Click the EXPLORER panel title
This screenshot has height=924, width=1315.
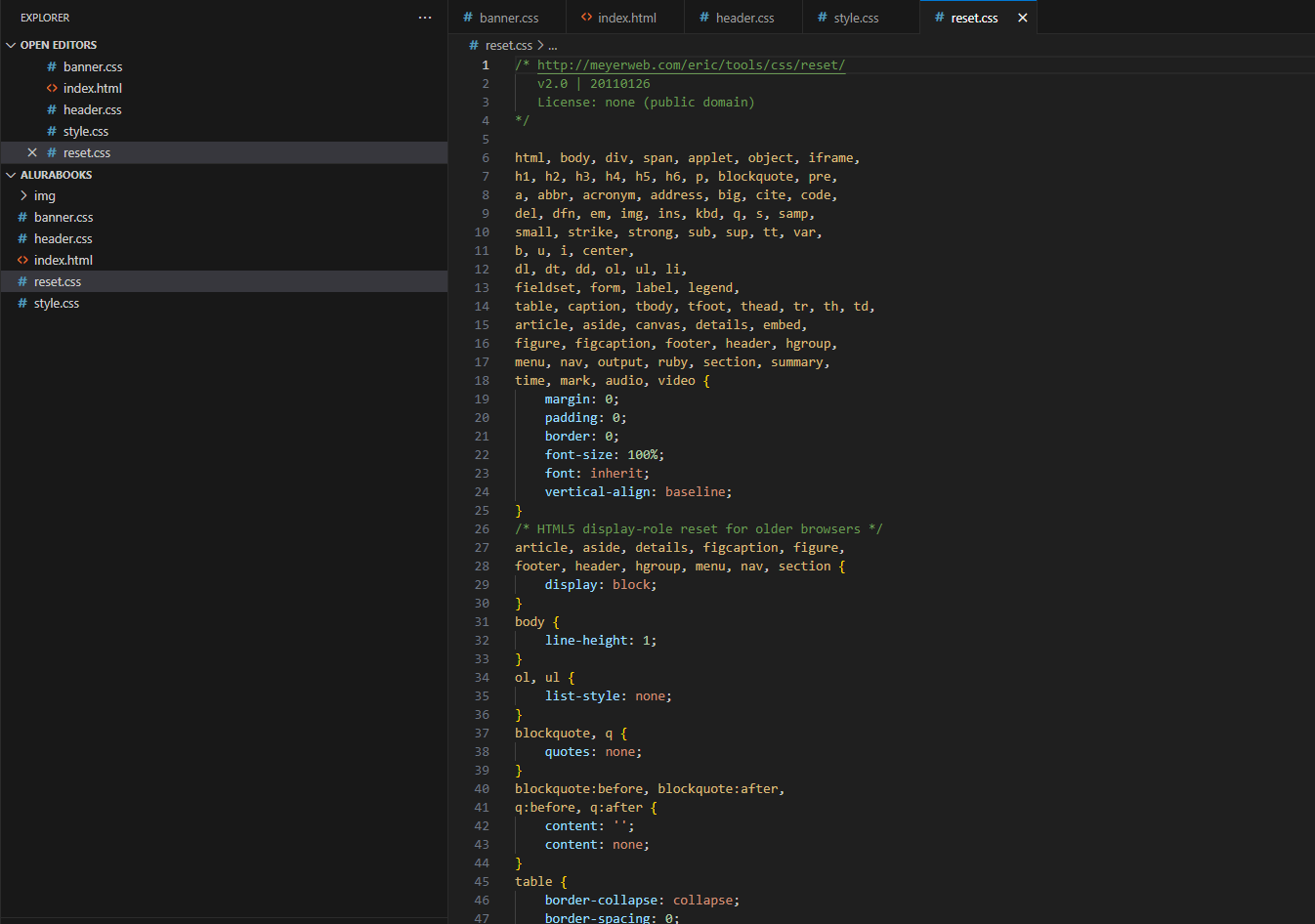click(45, 18)
